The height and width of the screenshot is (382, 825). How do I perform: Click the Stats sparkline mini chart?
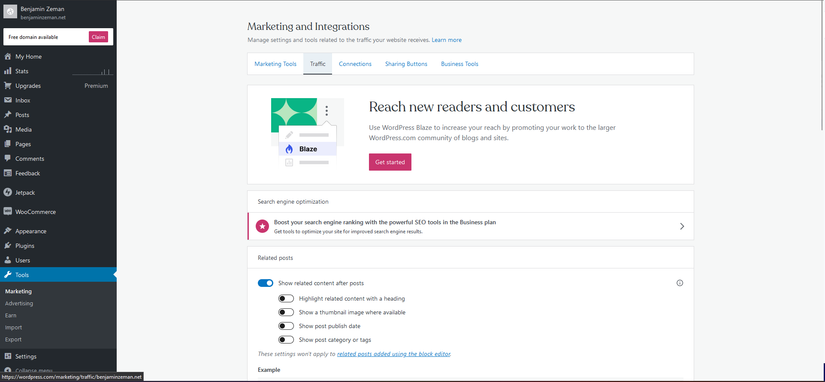click(92, 72)
